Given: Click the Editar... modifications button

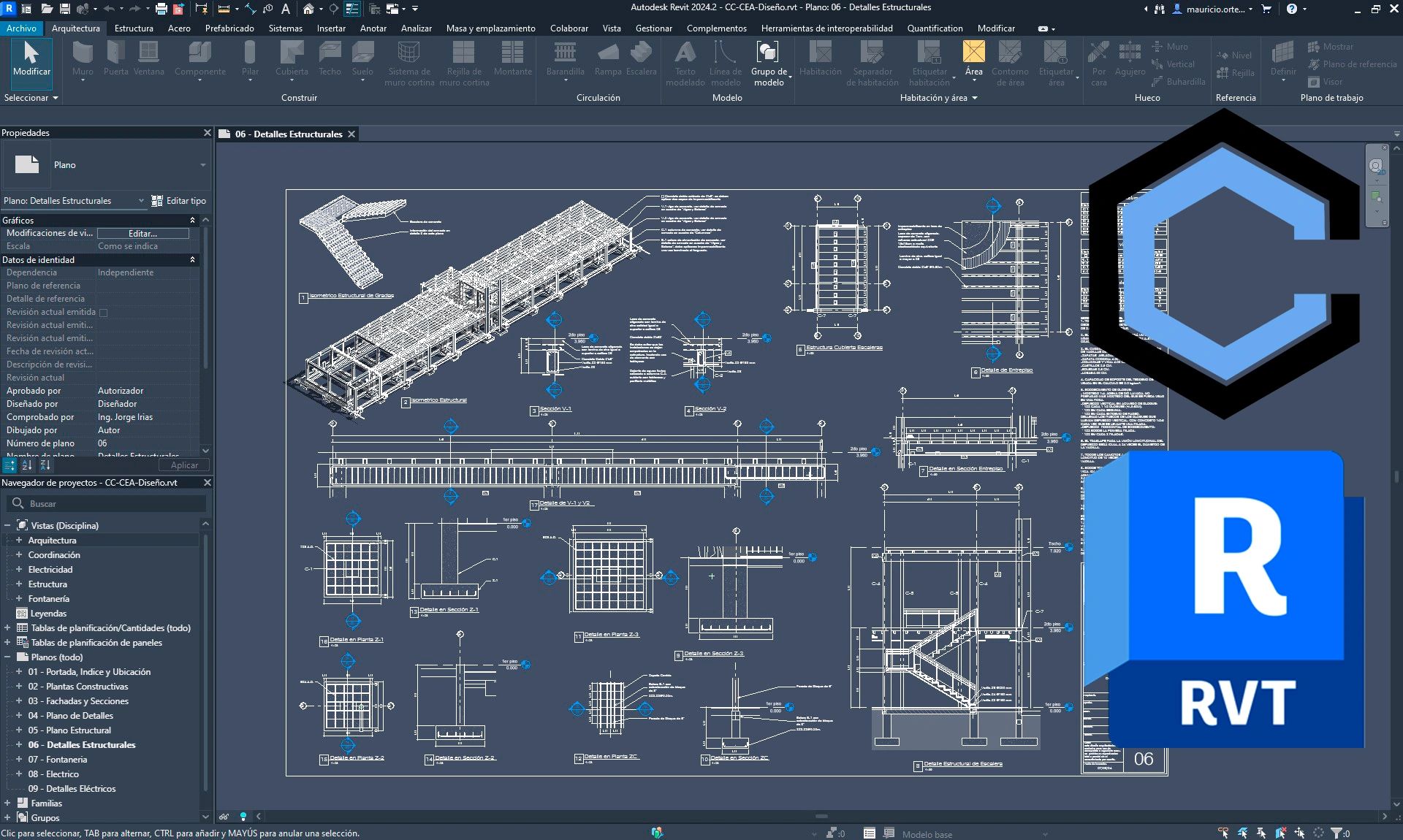Looking at the screenshot, I should click(143, 234).
